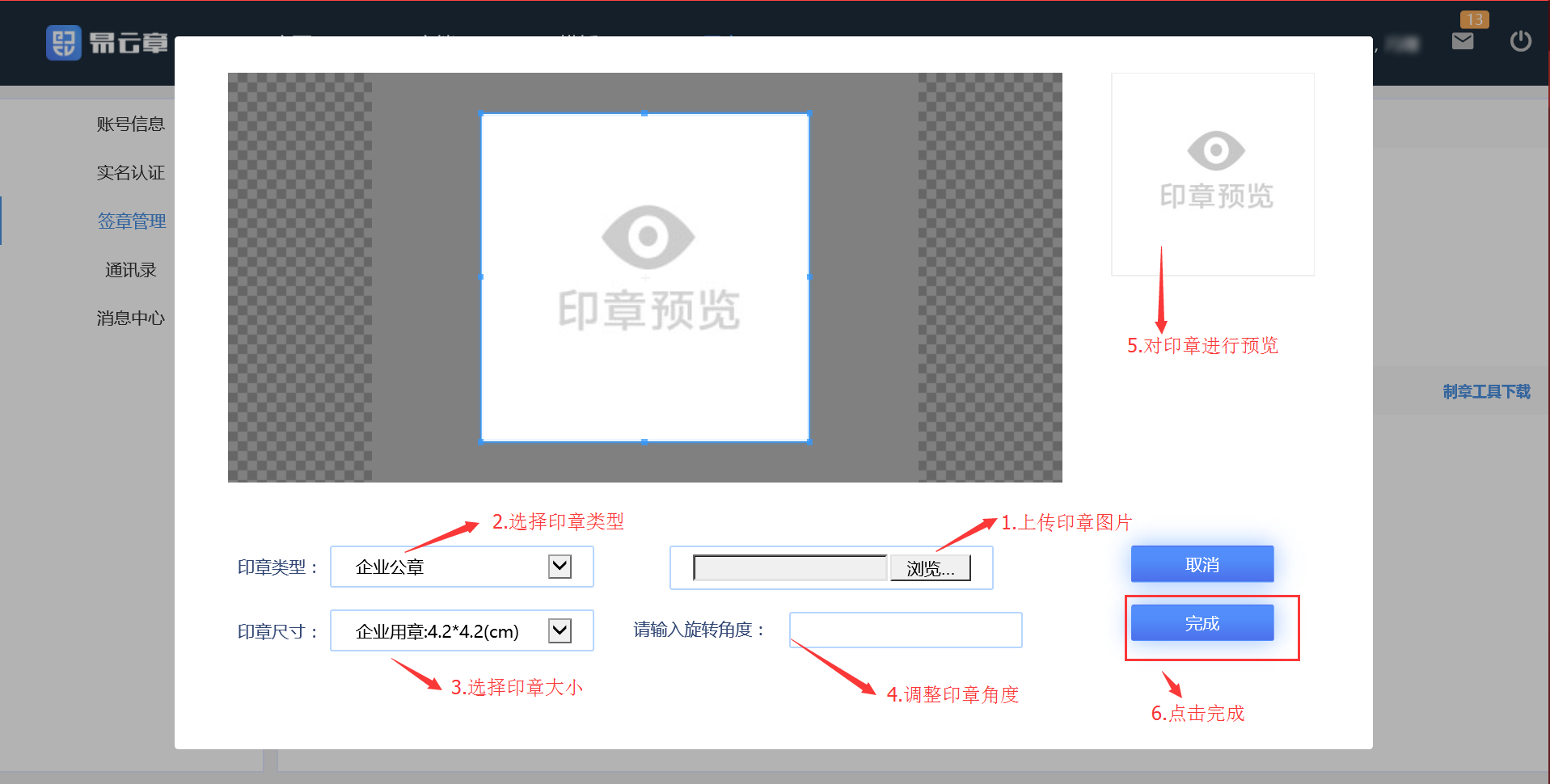This screenshot has height=784, width=1550.
Task: Click the bottom-middle crop handle
Action: (644, 441)
